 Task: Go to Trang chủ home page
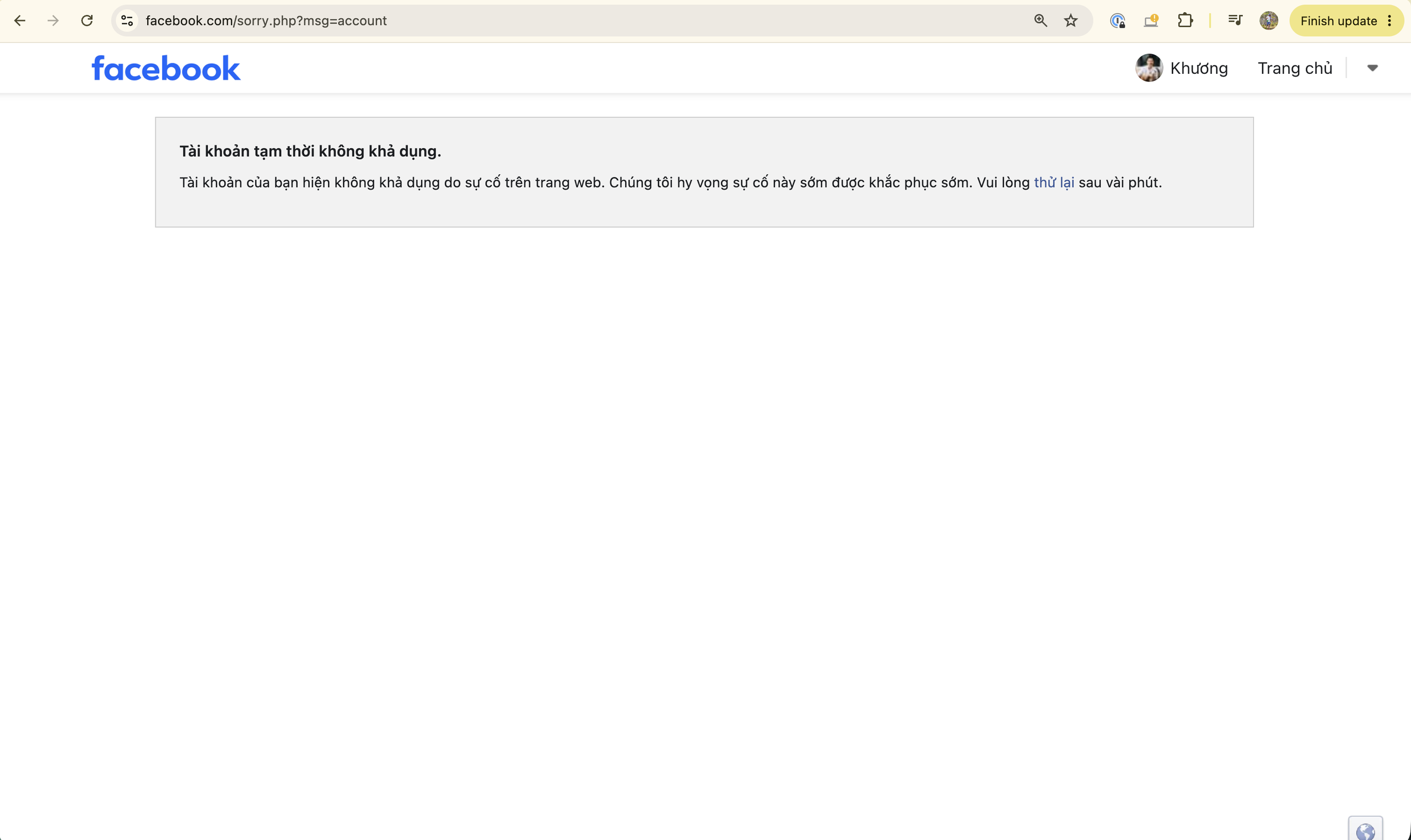[x=1295, y=68]
